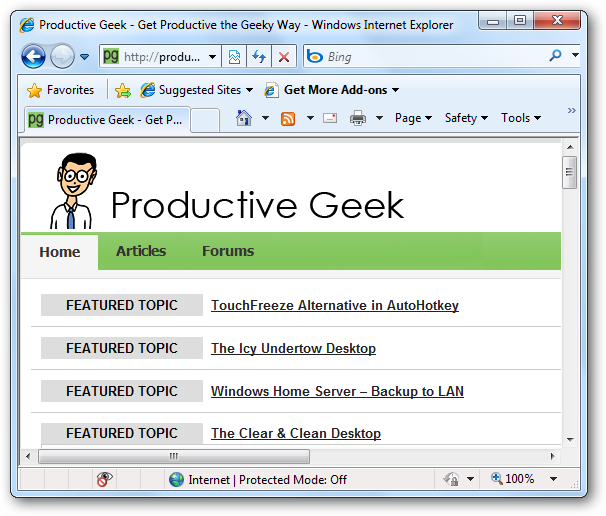Minimize the Internet Explorer window

pyautogui.click(x=493, y=21)
